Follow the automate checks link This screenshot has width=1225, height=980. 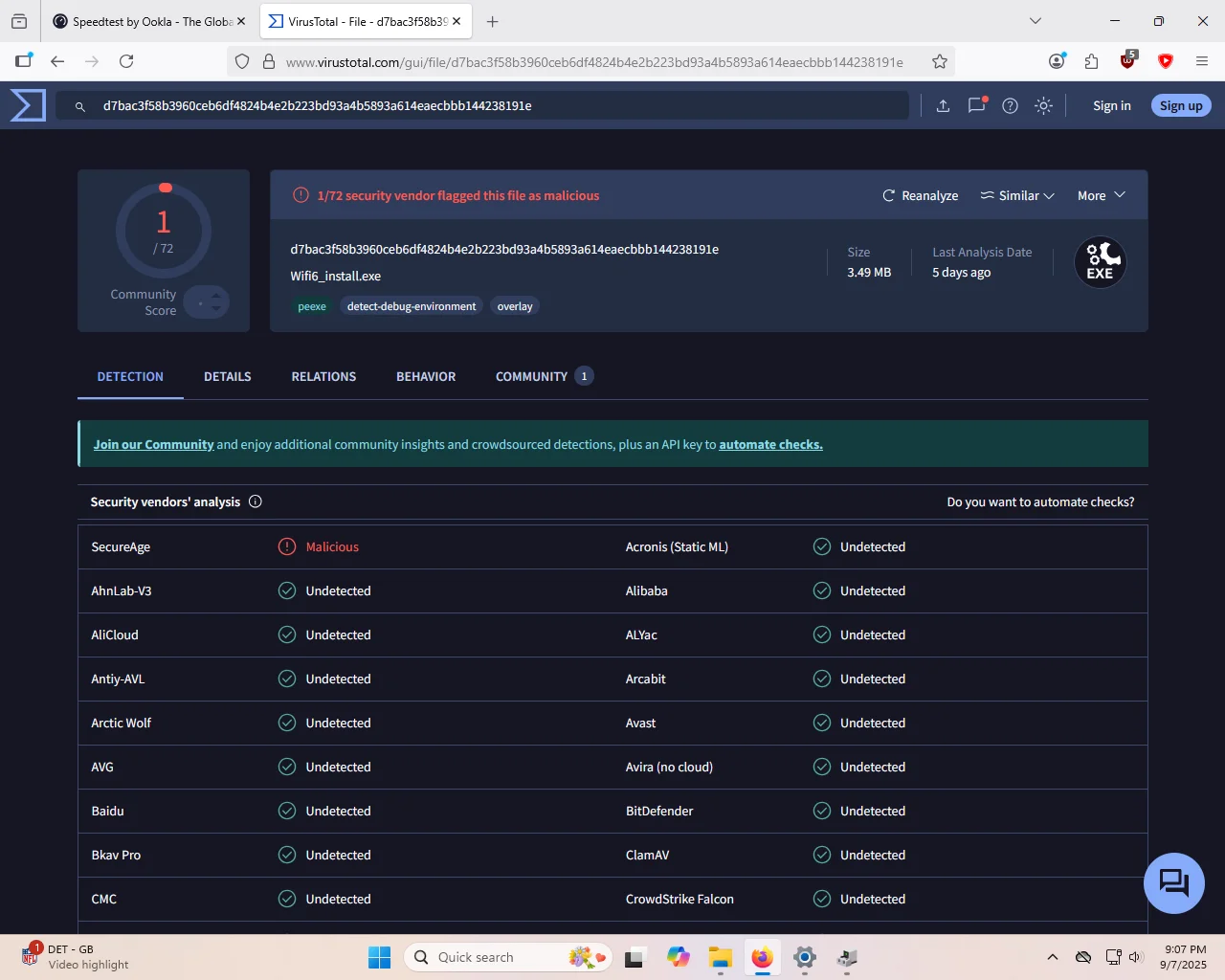click(x=770, y=444)
